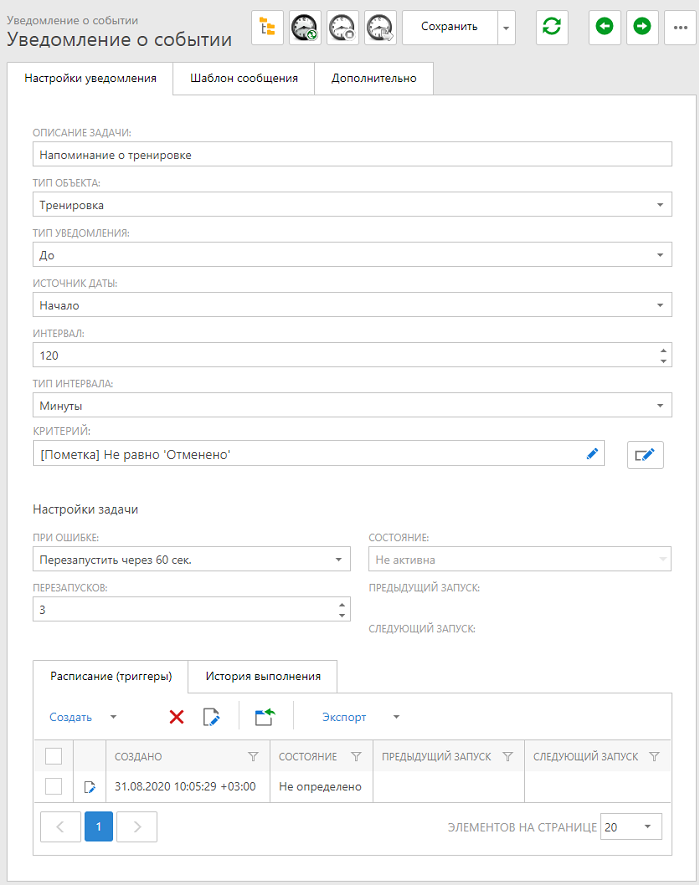
Task: Go to next record with green right arrow
Action: coord(643,27)
